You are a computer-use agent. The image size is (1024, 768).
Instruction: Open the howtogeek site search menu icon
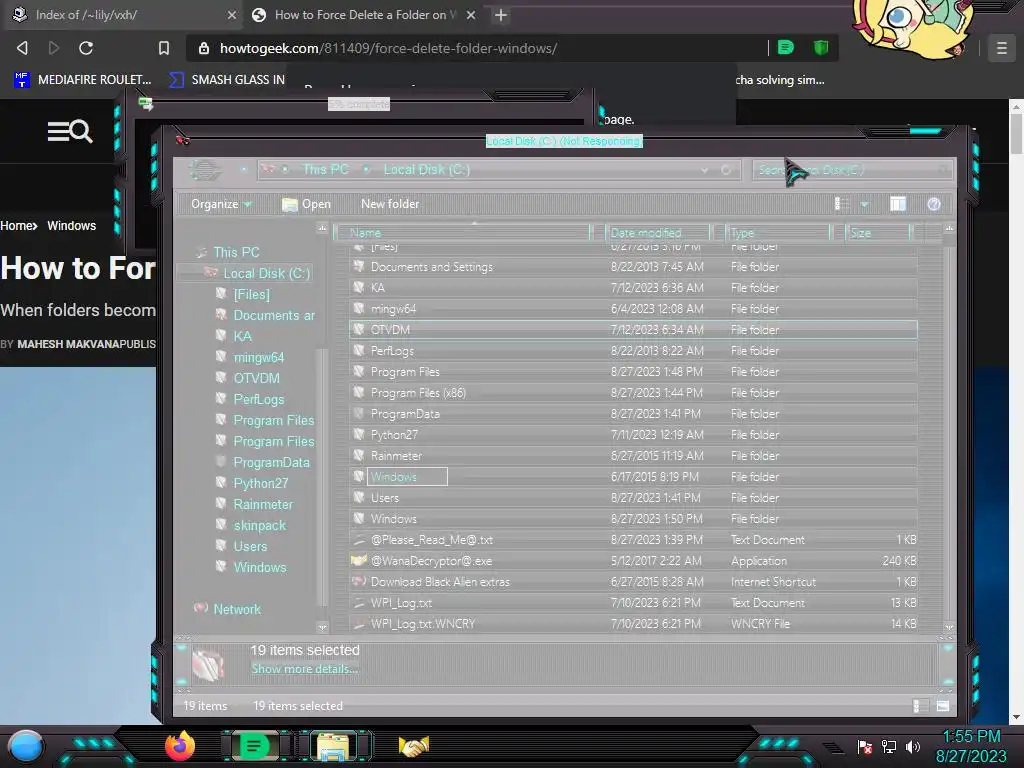[x=70, y=131]
